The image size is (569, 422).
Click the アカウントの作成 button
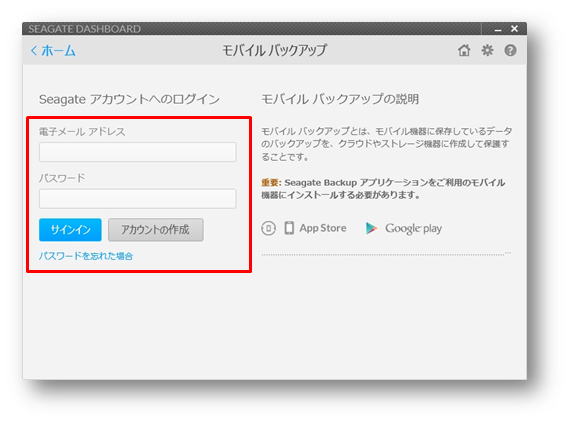click(x=156, y=230)
